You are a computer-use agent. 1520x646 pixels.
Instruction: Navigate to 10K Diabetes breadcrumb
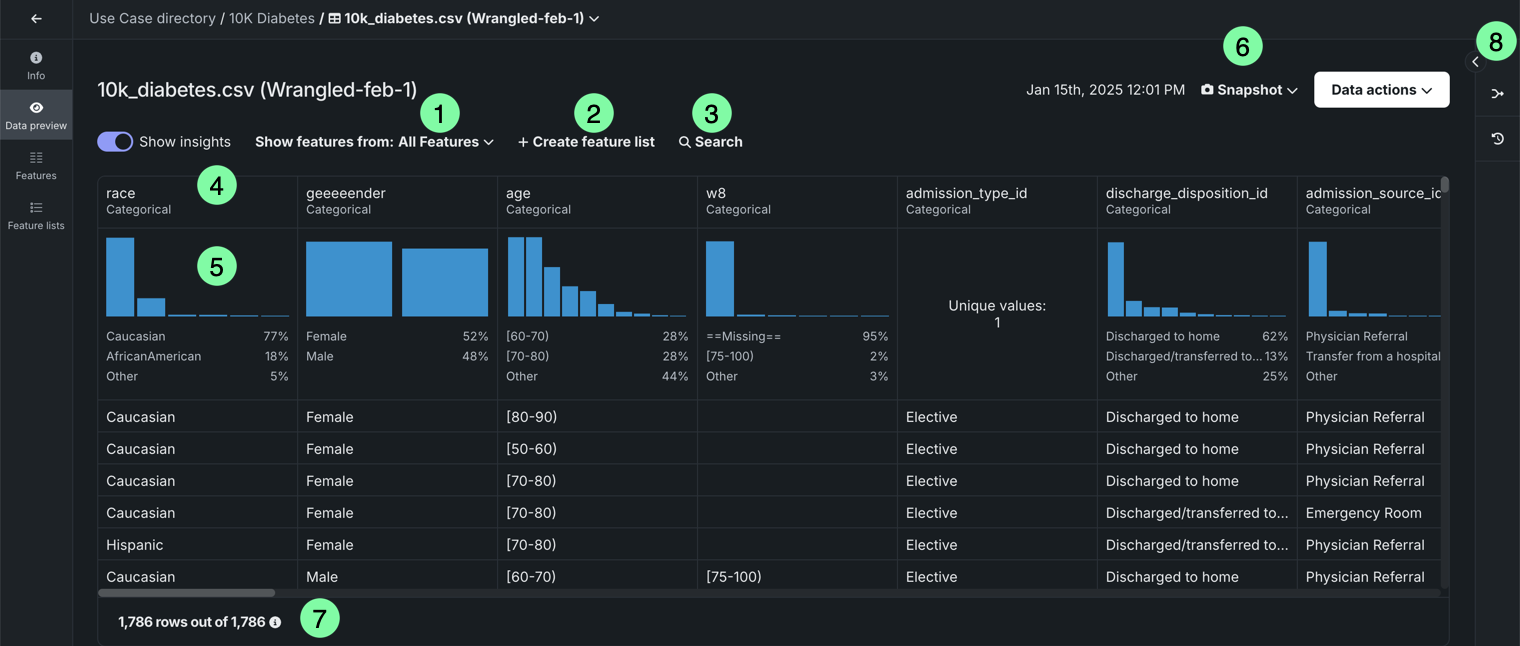(272, 19)
